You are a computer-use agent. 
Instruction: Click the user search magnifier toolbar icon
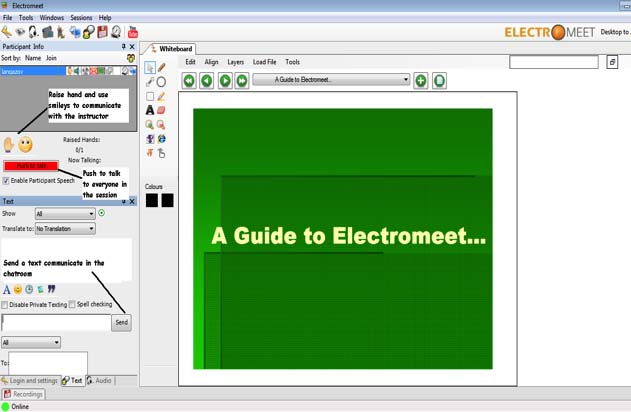89,32
